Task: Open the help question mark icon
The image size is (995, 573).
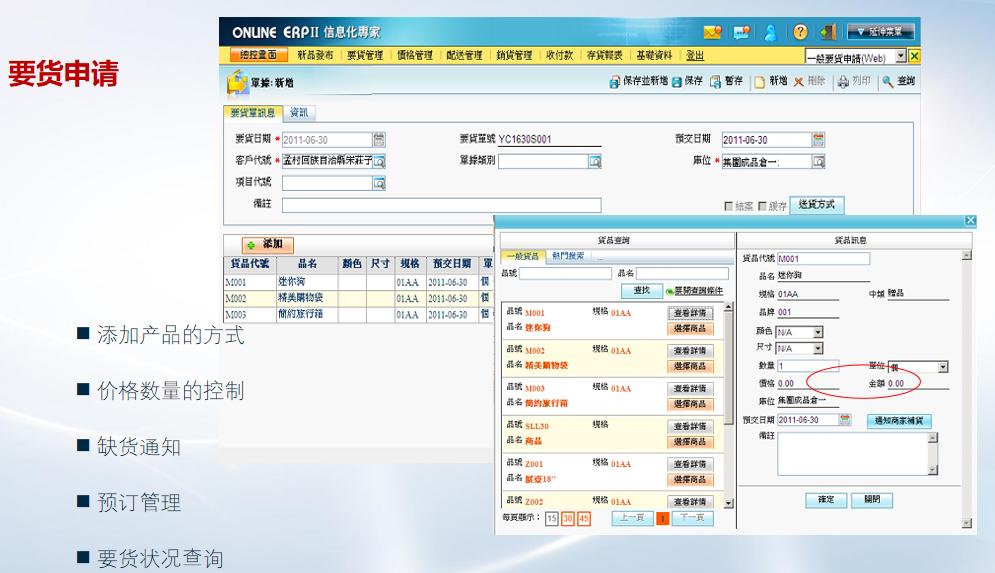Action: (800, 32)
